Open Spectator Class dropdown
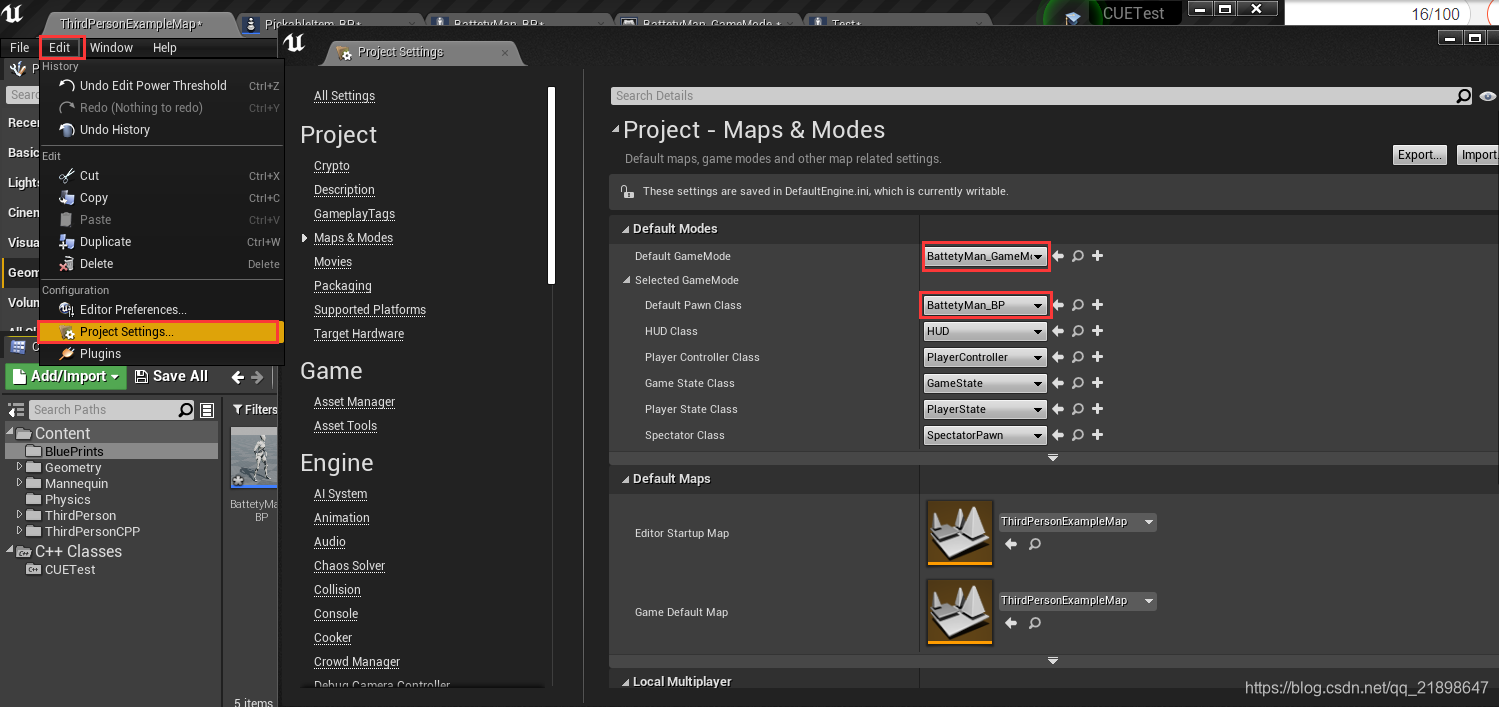The height and width of the screenshot is (707, 1499). [x=985, y=435]
